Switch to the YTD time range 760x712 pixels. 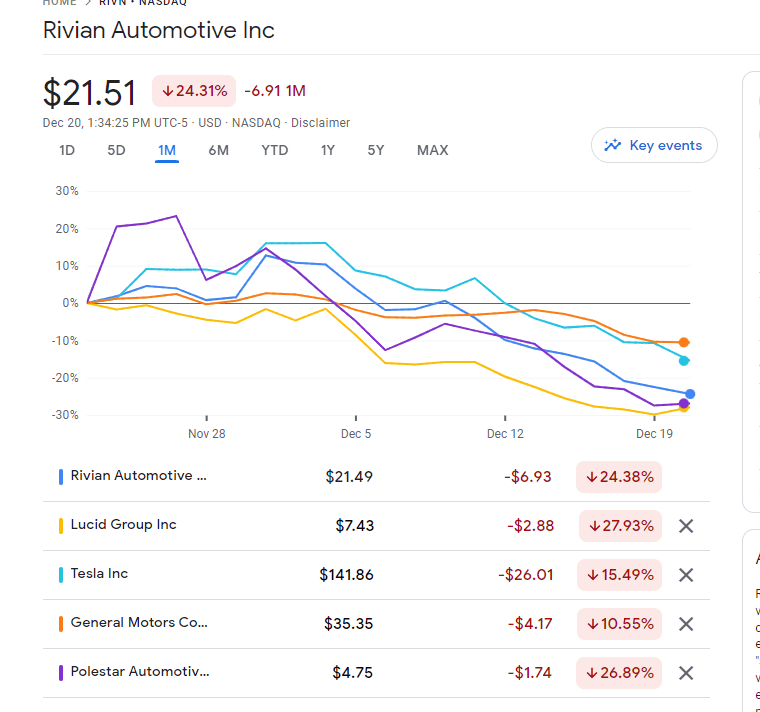pyautogui.click(x=275, y=150)
